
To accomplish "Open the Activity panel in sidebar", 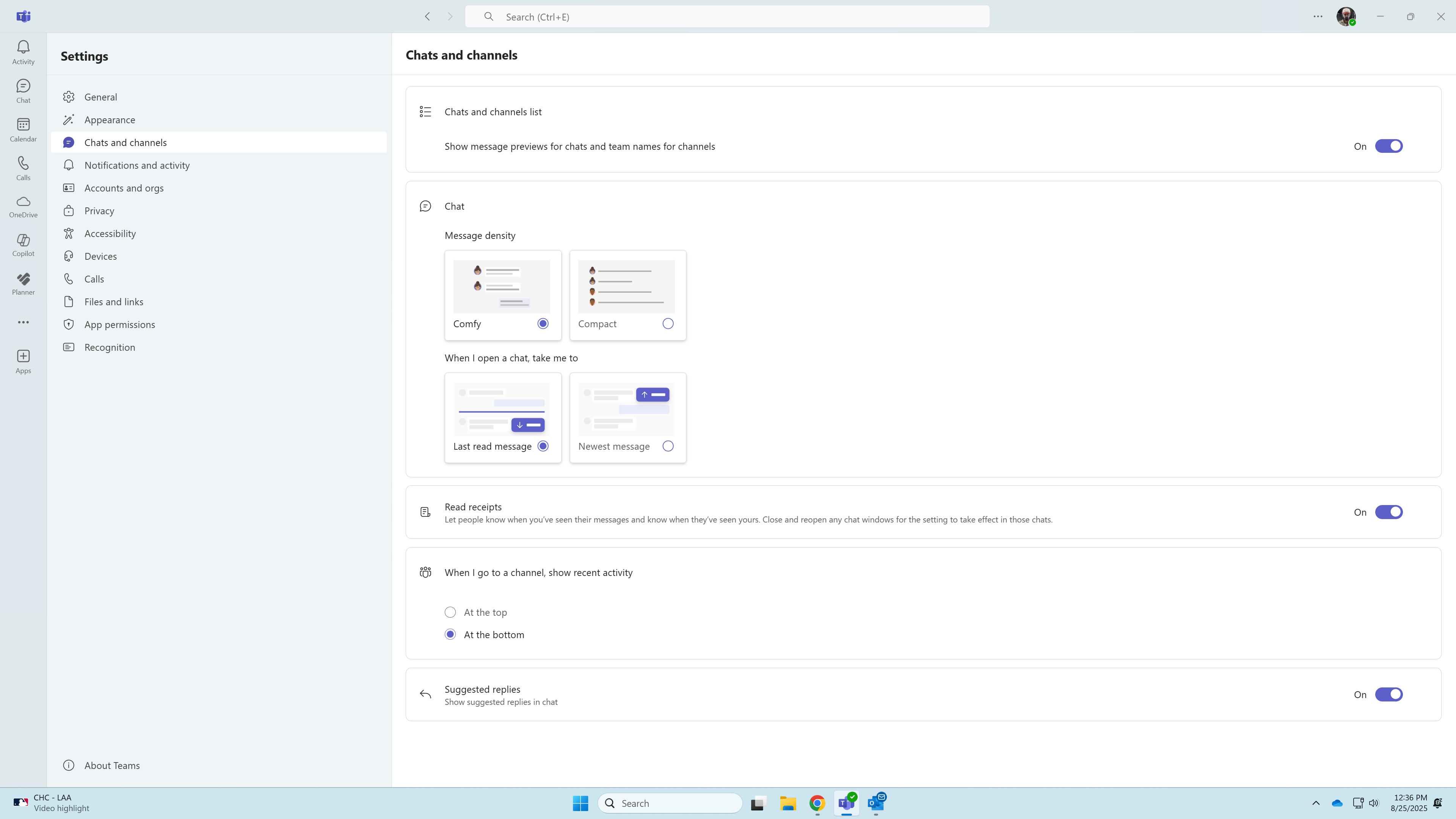I will [x=23, y=52].
